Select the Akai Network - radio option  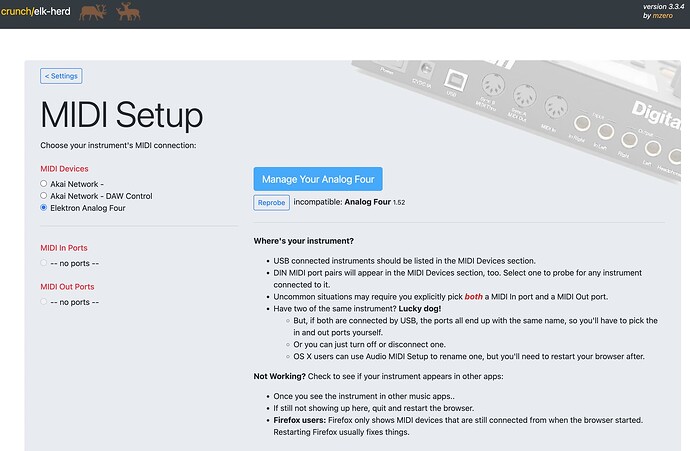[x=44, y=184]
